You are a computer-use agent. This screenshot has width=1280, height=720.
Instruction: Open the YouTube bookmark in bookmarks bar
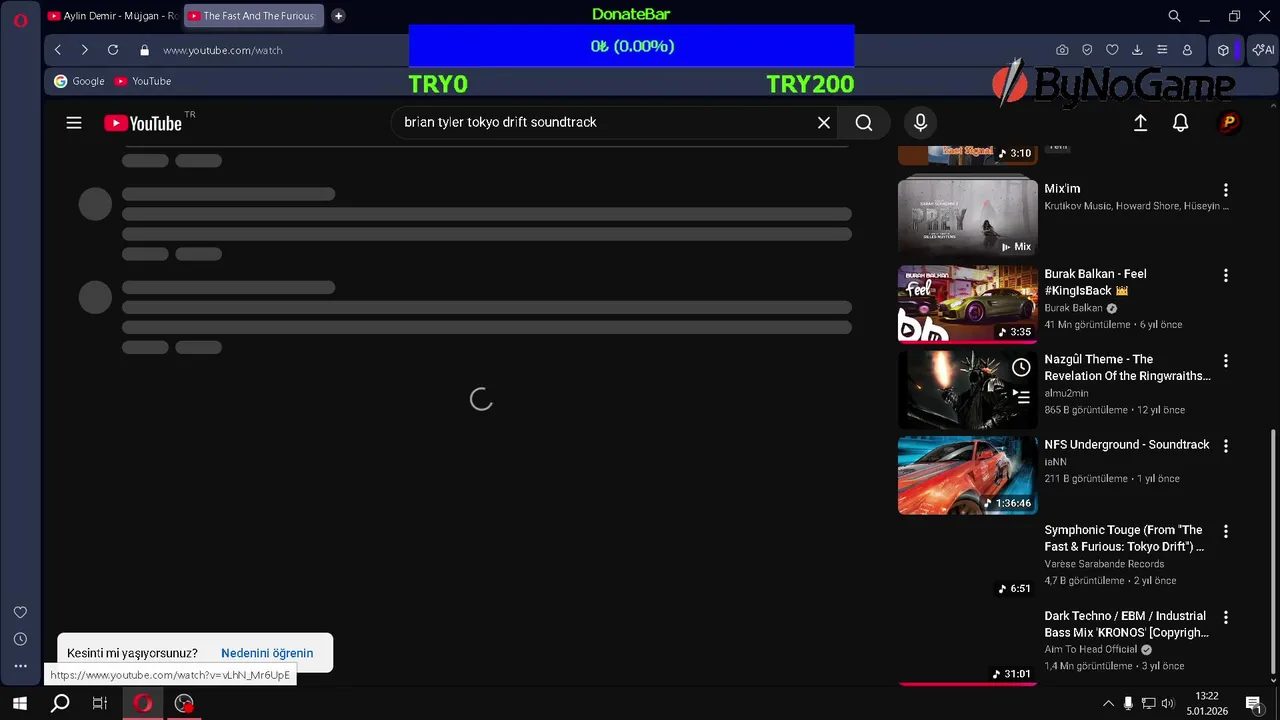click(x=143, y=81)
